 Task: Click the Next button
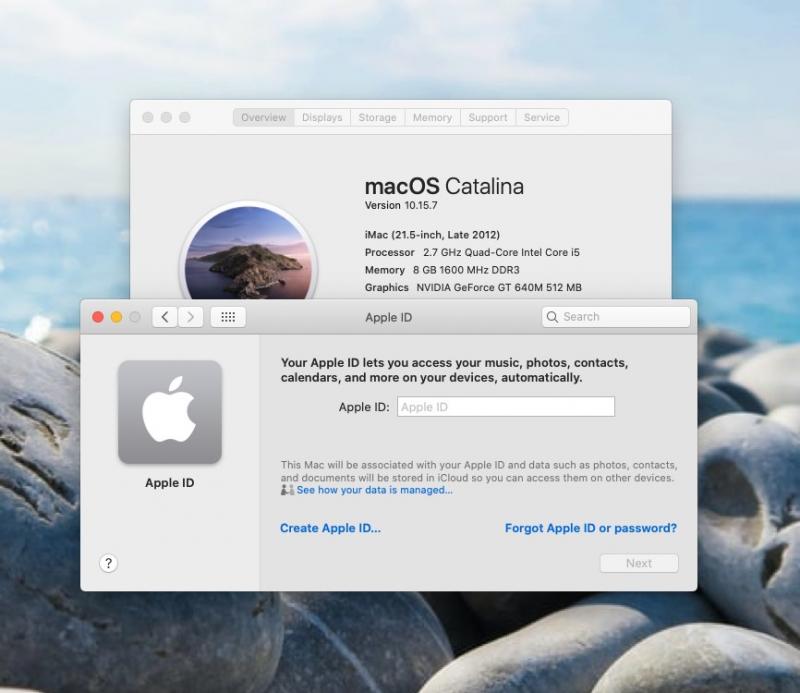(x=639, y=563)
